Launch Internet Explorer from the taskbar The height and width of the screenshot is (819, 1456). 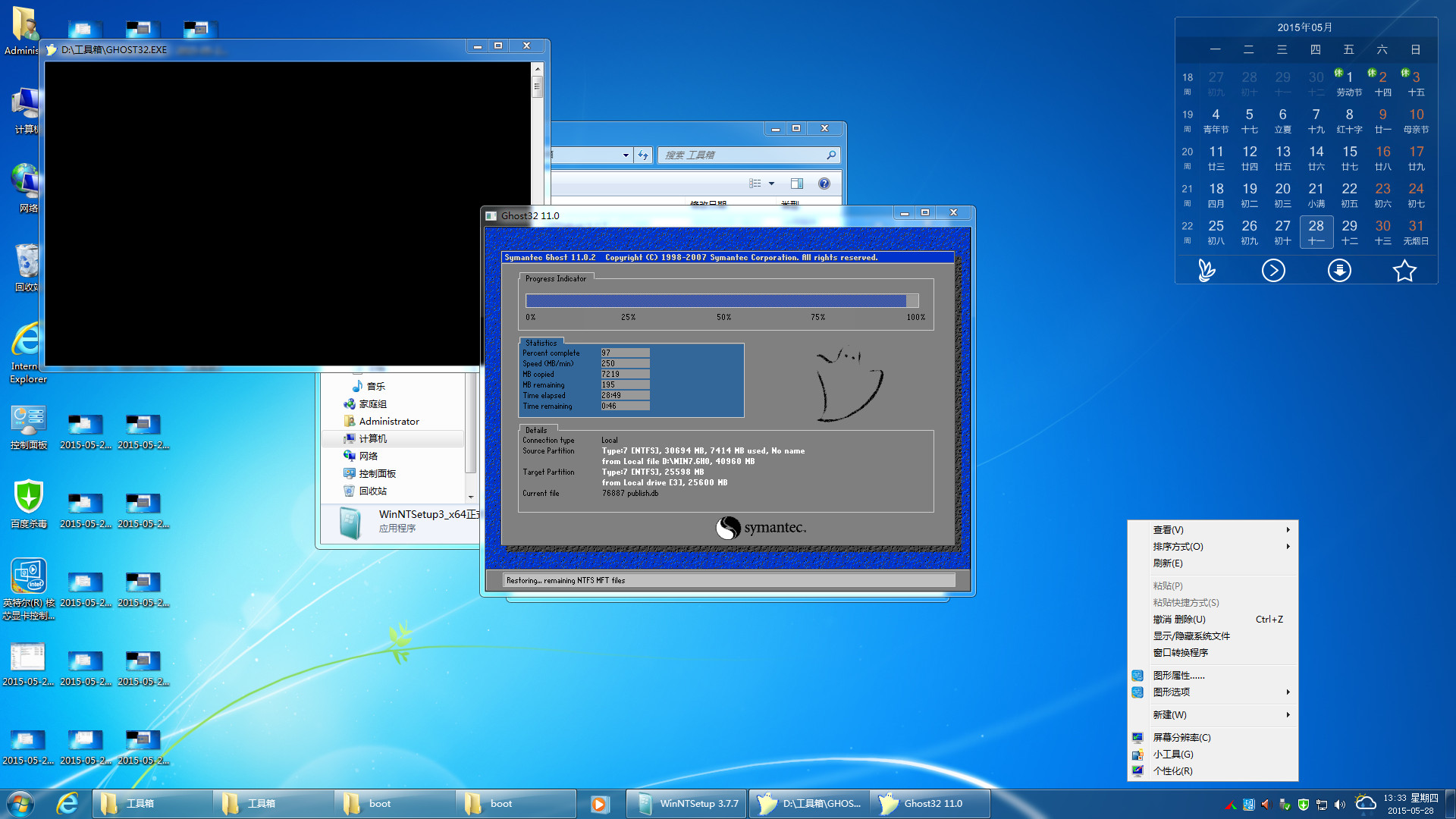click(x=67, y=803)
